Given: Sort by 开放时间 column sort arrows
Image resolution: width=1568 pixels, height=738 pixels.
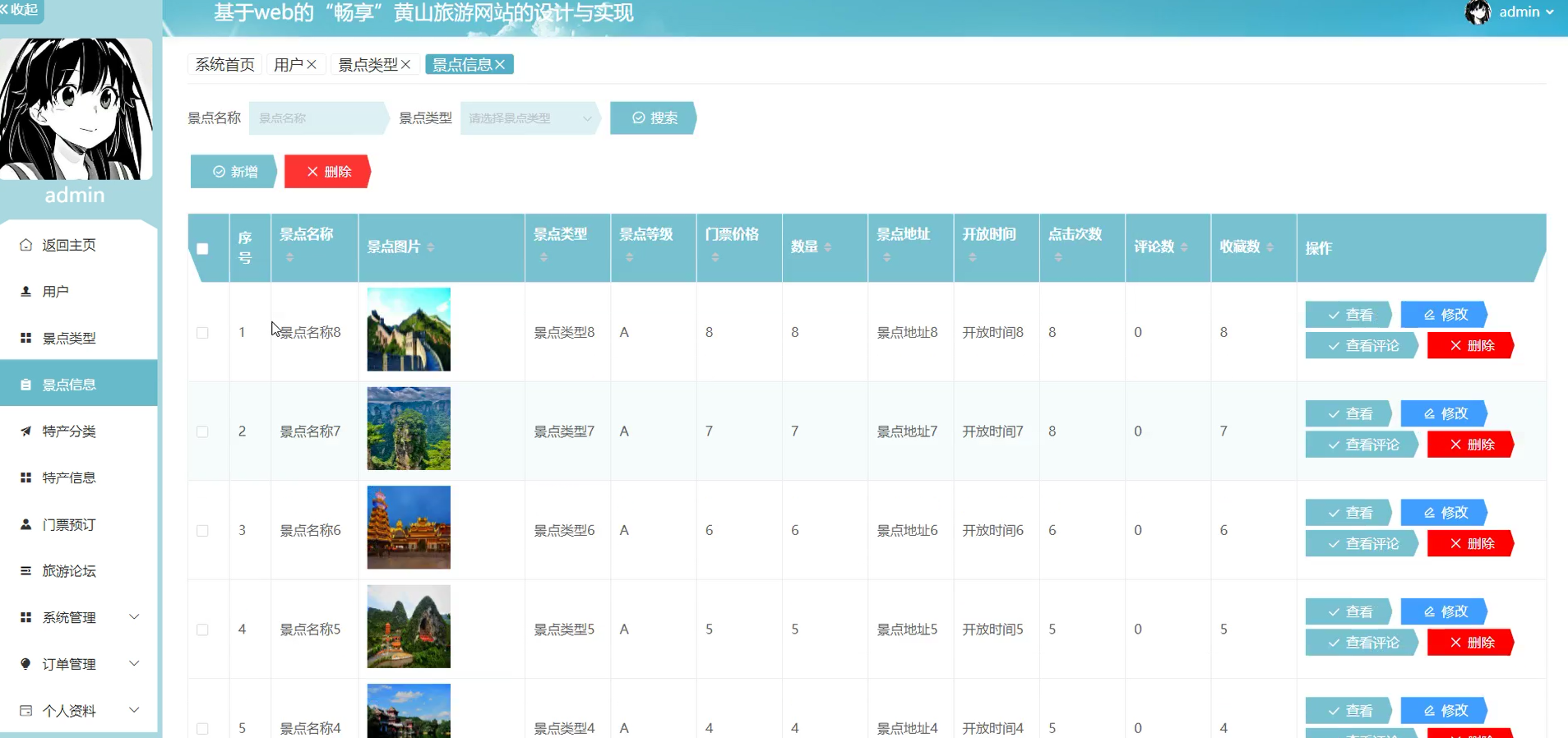Looking at the screenshot, I should point(973,258).
